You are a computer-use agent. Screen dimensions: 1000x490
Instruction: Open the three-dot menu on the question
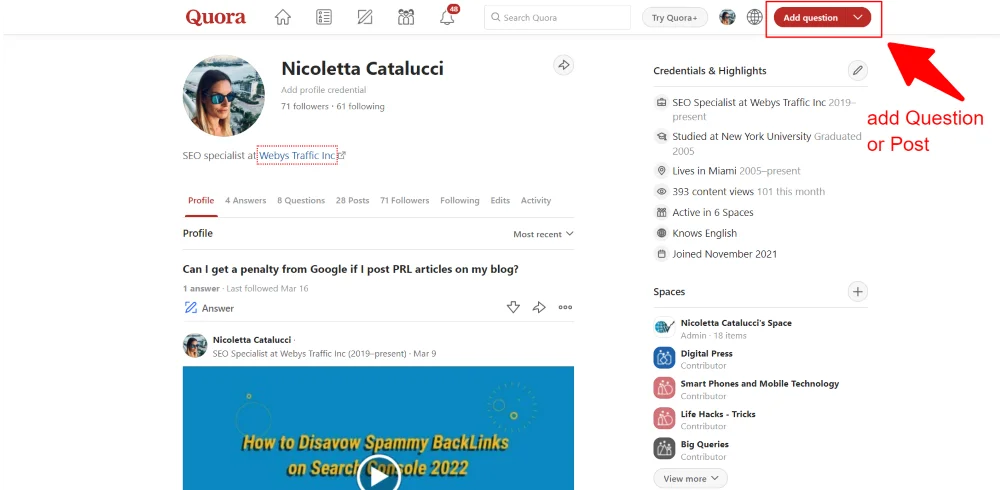pyautogui.click(x=565, y=308)
